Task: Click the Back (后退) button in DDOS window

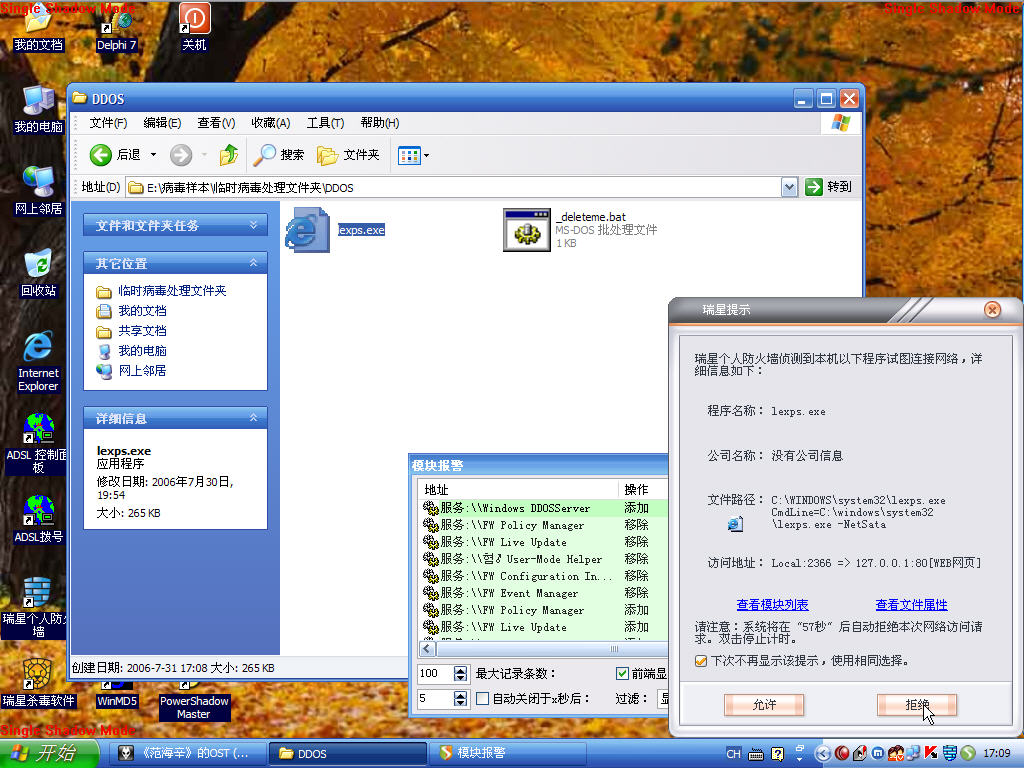Action: tap(115, 155)
